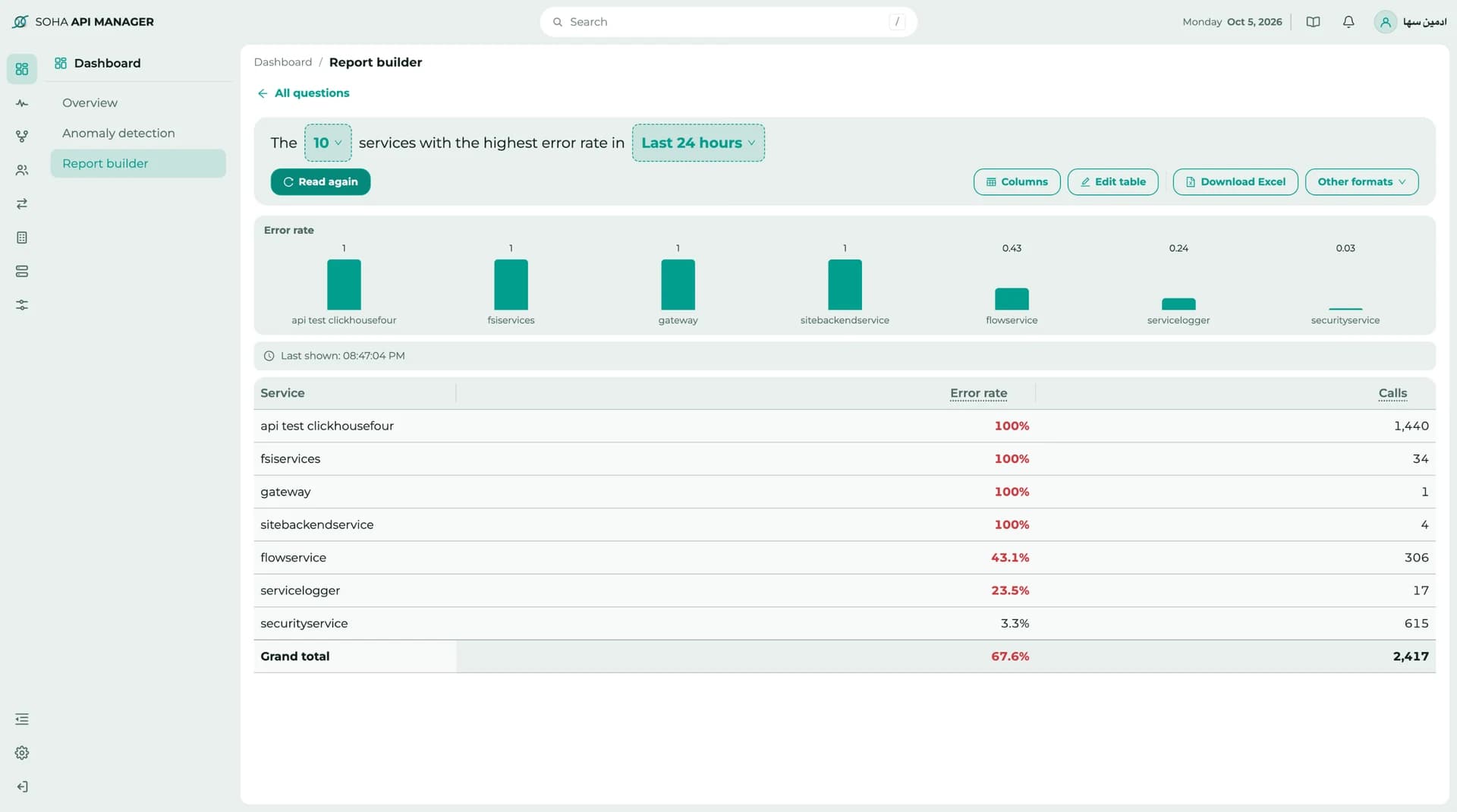Sort by the Error rate column header

978,393
